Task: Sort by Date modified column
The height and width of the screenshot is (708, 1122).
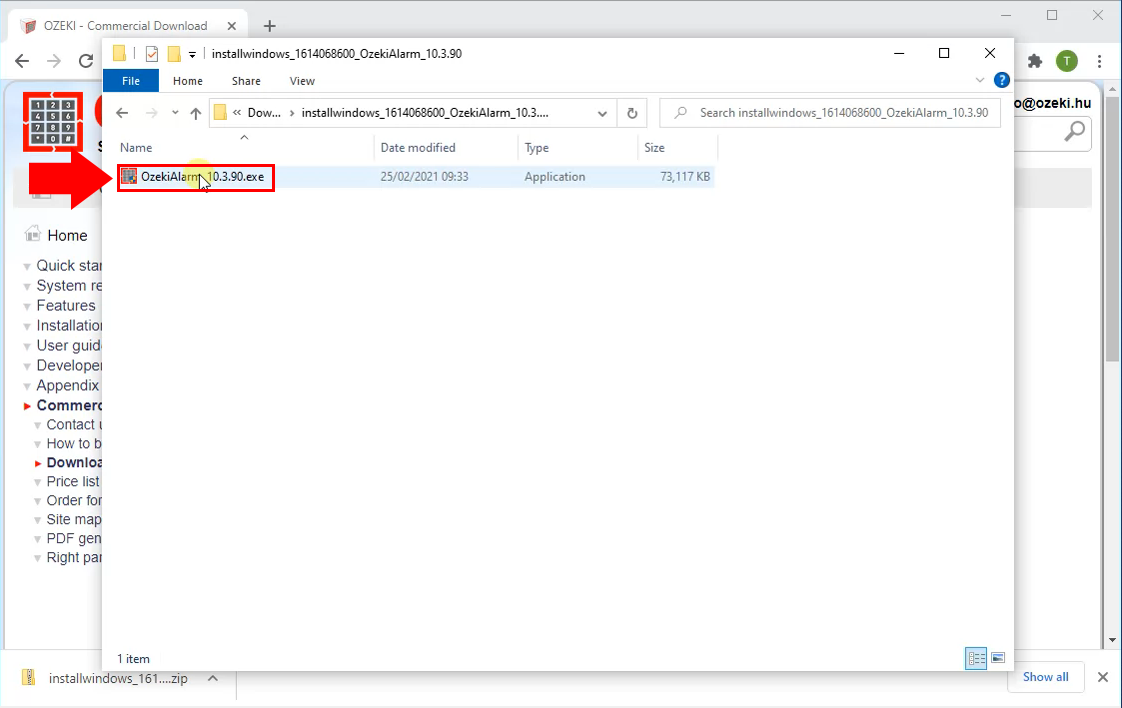Action: (446, 147)
